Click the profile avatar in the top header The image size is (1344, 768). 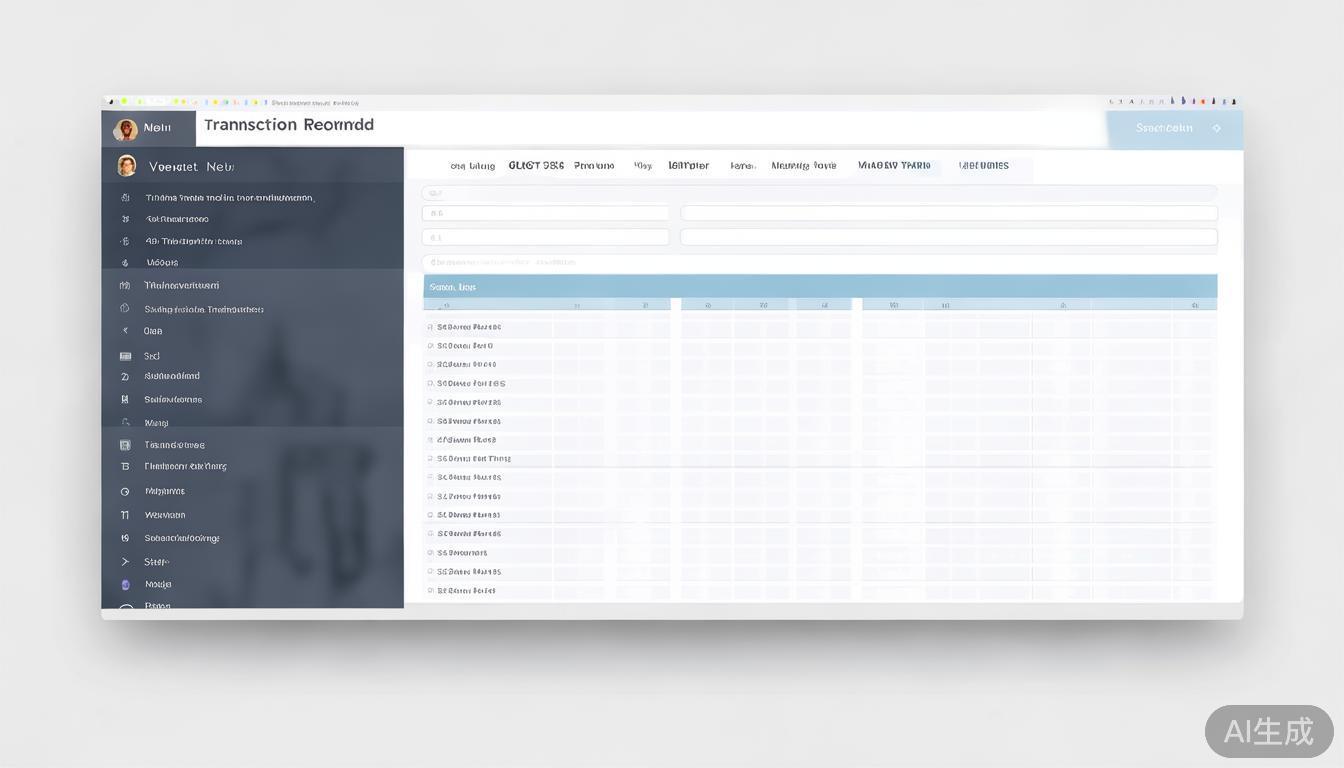pos(125,129)
